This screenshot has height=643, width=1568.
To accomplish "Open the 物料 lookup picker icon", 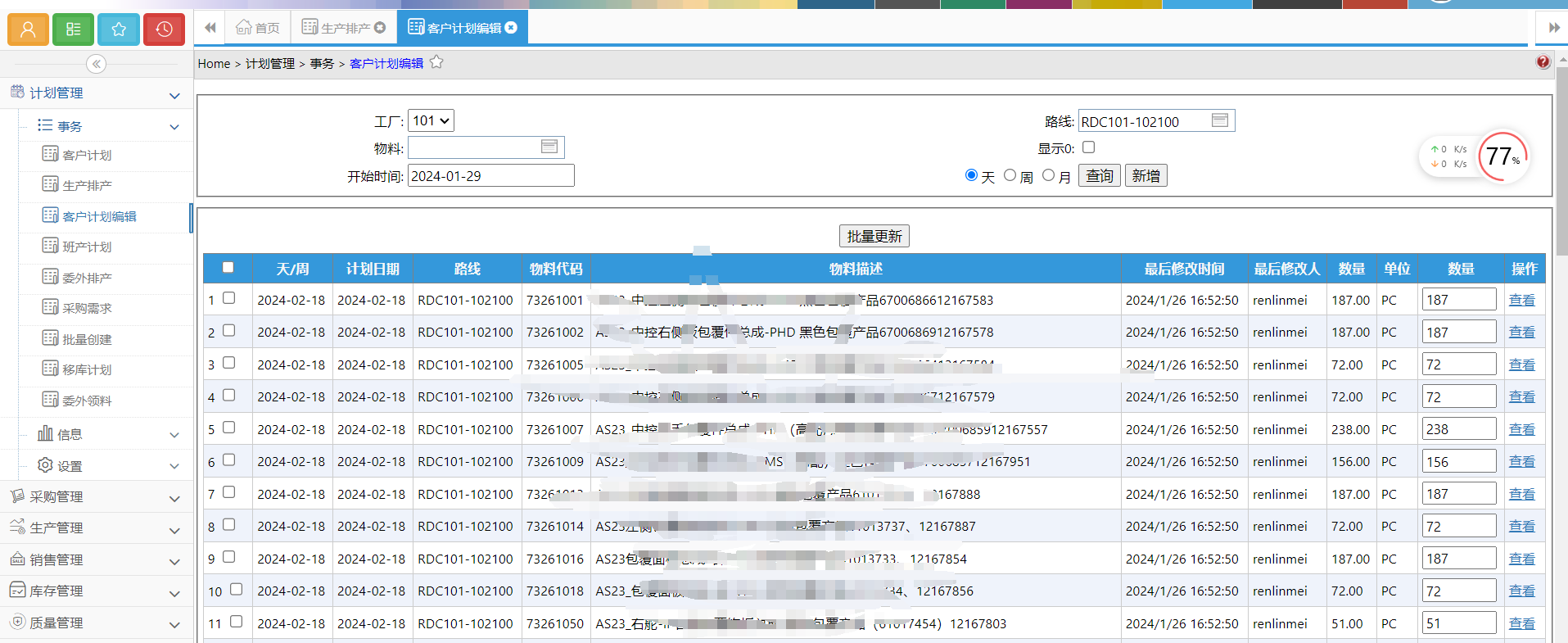I will (x=549, y=147).
